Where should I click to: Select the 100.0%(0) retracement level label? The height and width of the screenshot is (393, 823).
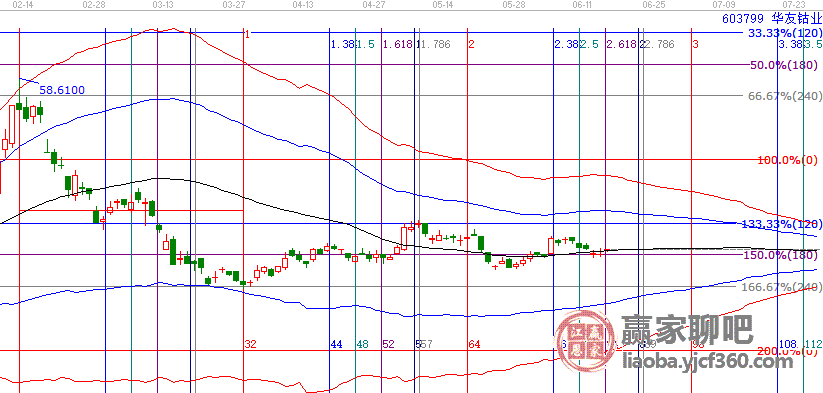coord(788,160)
